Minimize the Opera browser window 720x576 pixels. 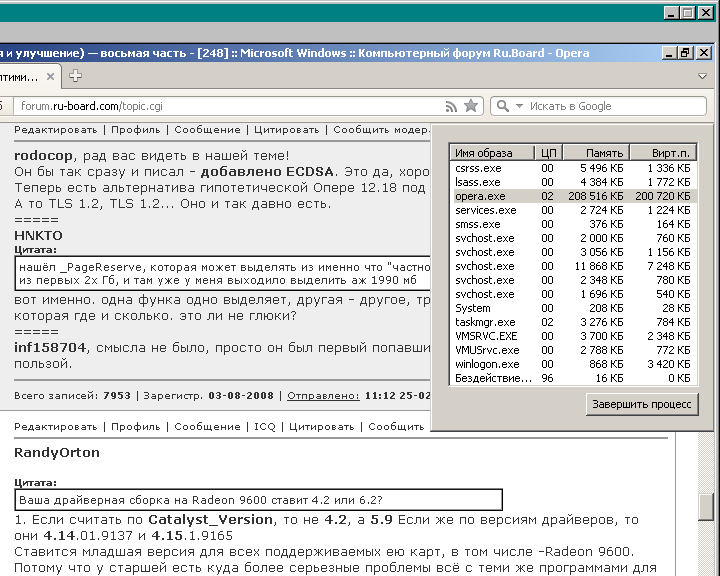tap(670, 53)
